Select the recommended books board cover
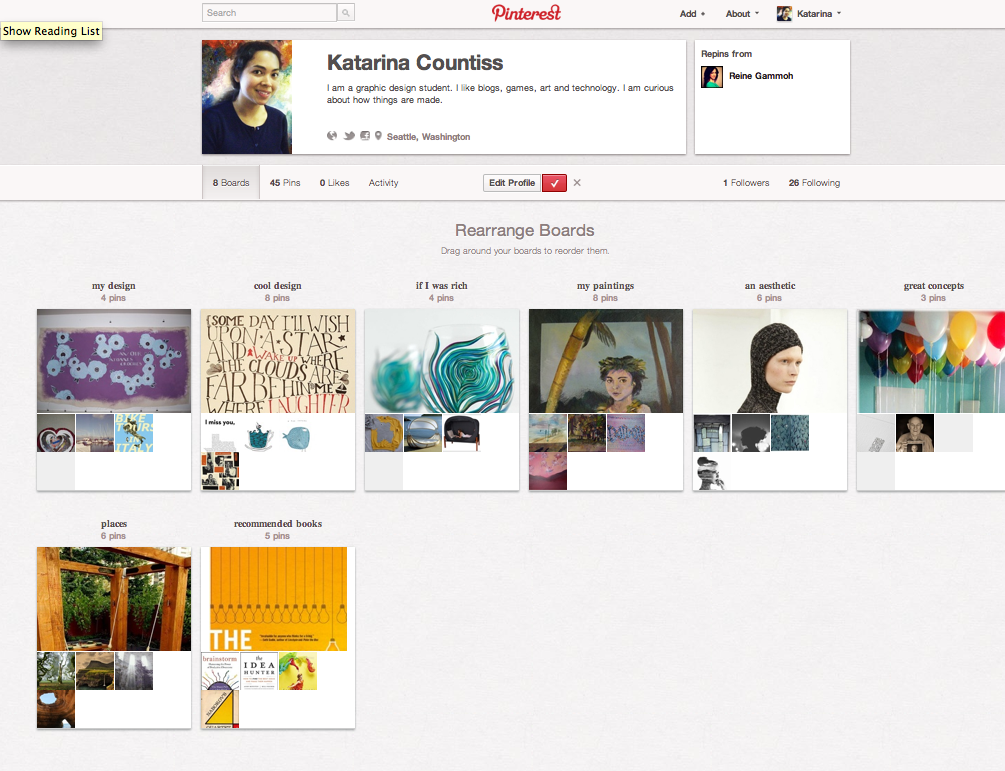 tap(278, 598)
